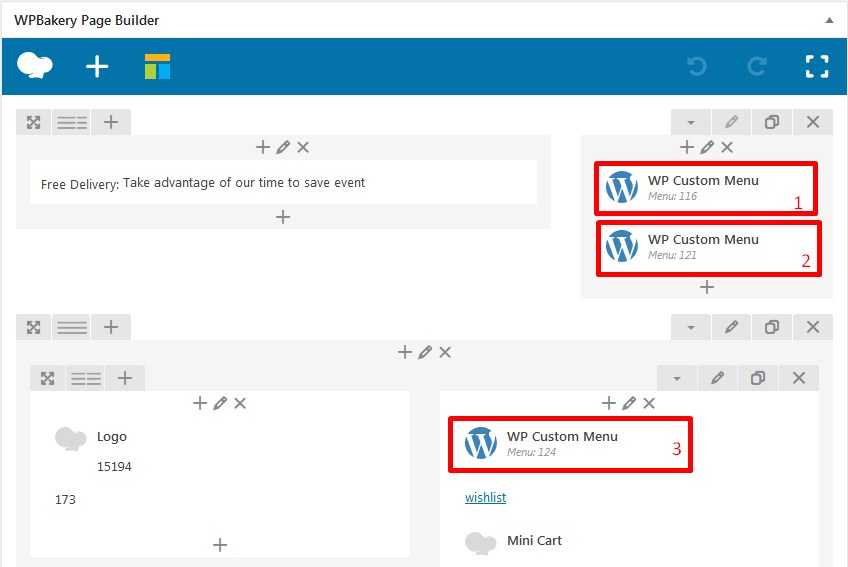
Task: Select WP Custom Menu 116 element
Action: coord(706,188)
